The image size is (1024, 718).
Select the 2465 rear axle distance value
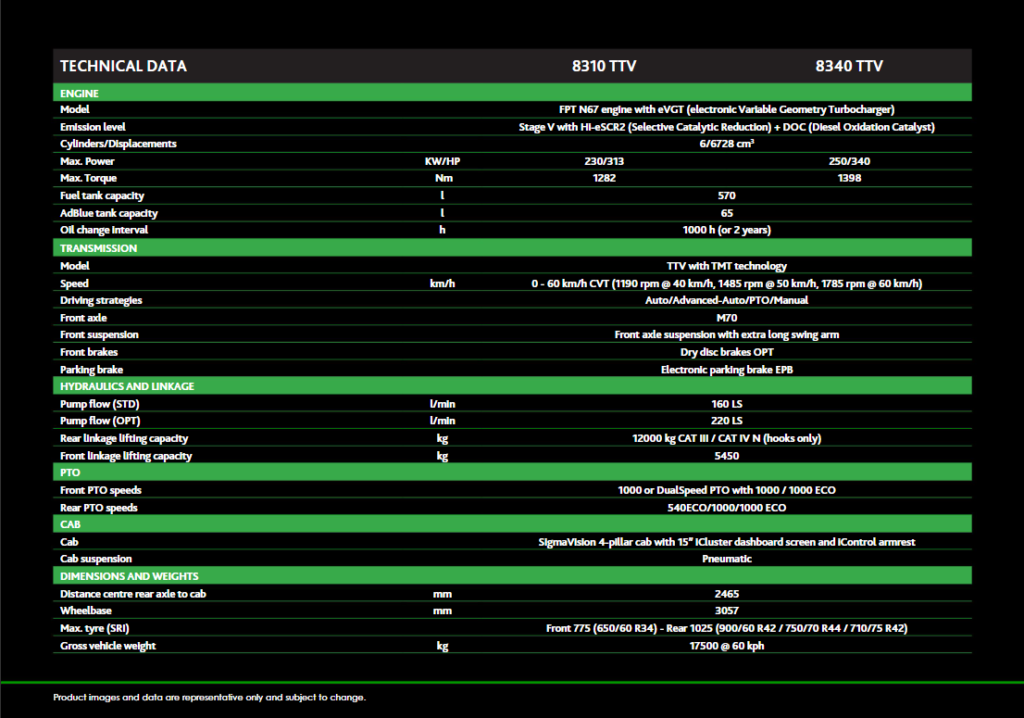click(727, 594)
